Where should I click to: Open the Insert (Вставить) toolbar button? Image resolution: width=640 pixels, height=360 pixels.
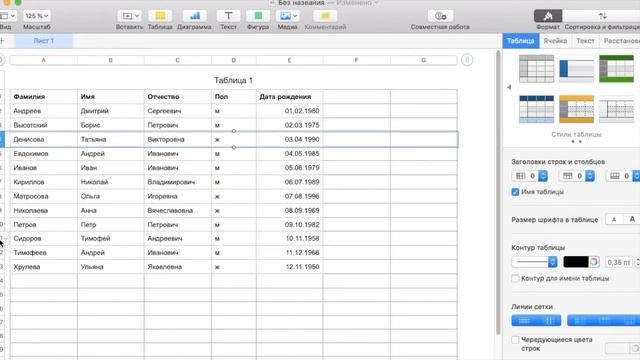(129, 16)
